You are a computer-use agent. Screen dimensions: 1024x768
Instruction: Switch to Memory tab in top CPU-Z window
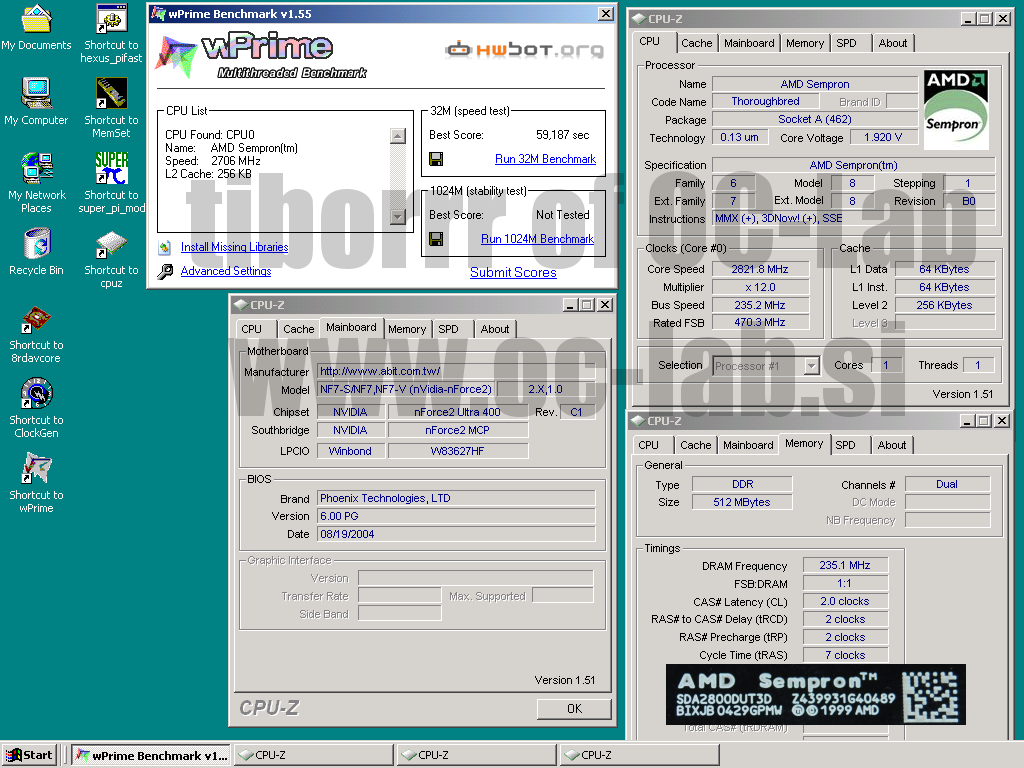tap(805, 43)
